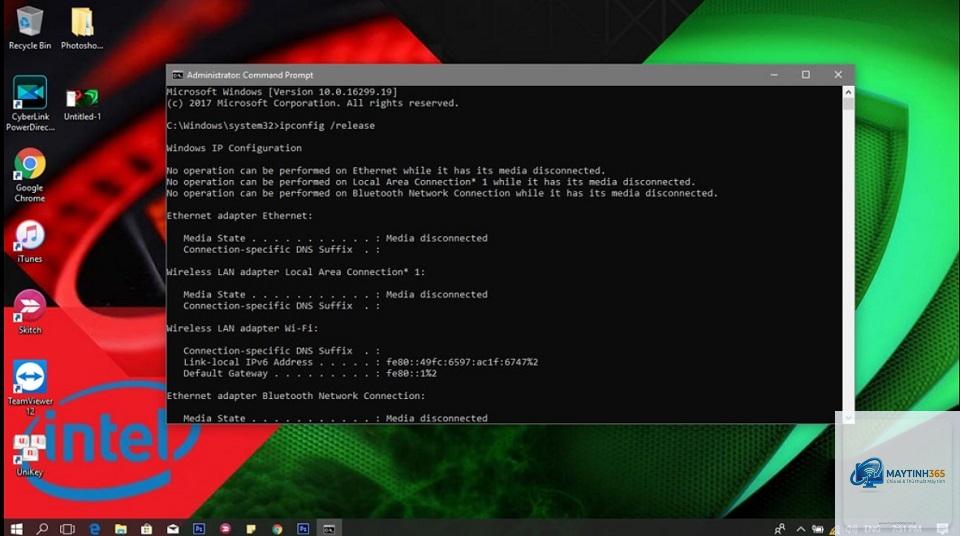960x536 pixels.
Task: Click the Command Prompt scrollbar up arrow
Action: click(x=849, y=92)
